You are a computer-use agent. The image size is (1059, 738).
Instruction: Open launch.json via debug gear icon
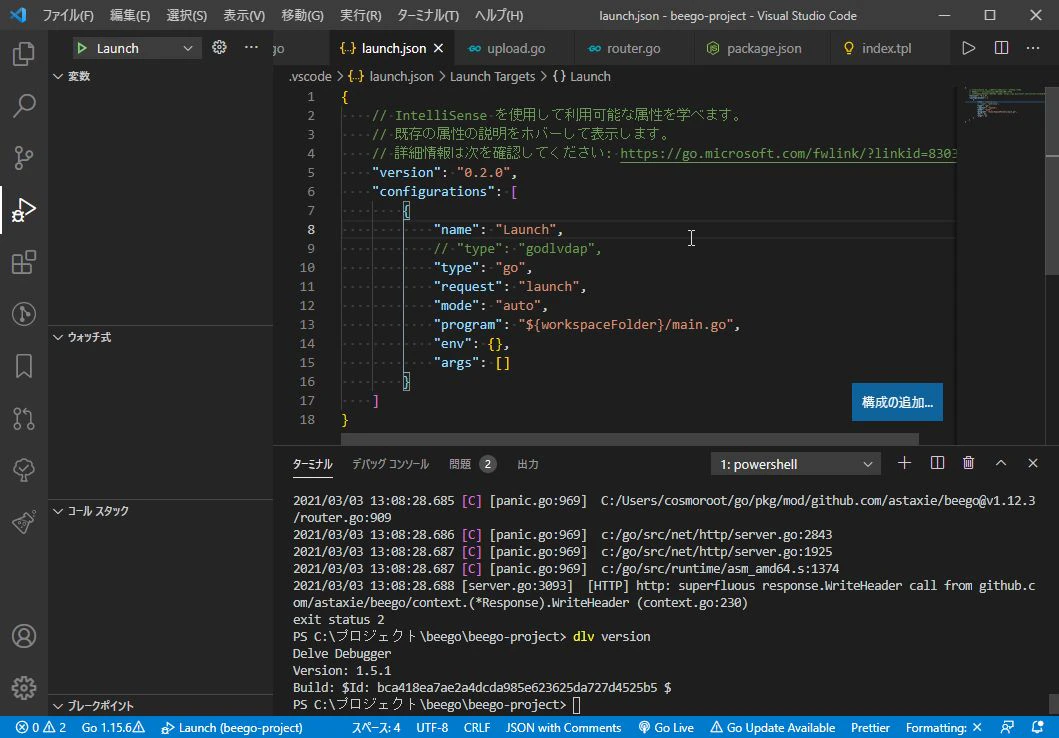[219, 47]
